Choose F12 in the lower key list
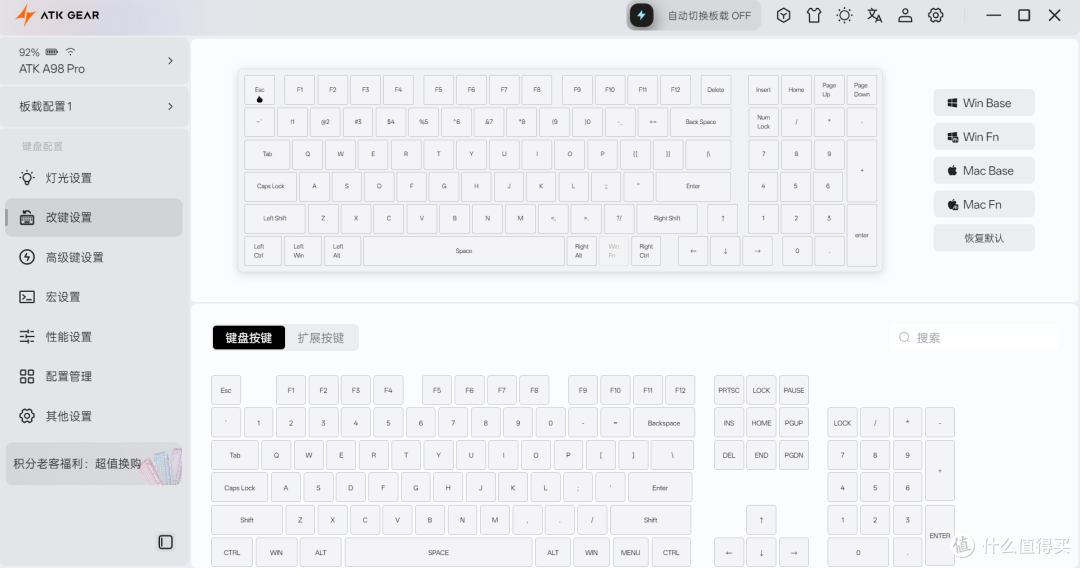 pos(680,390)
